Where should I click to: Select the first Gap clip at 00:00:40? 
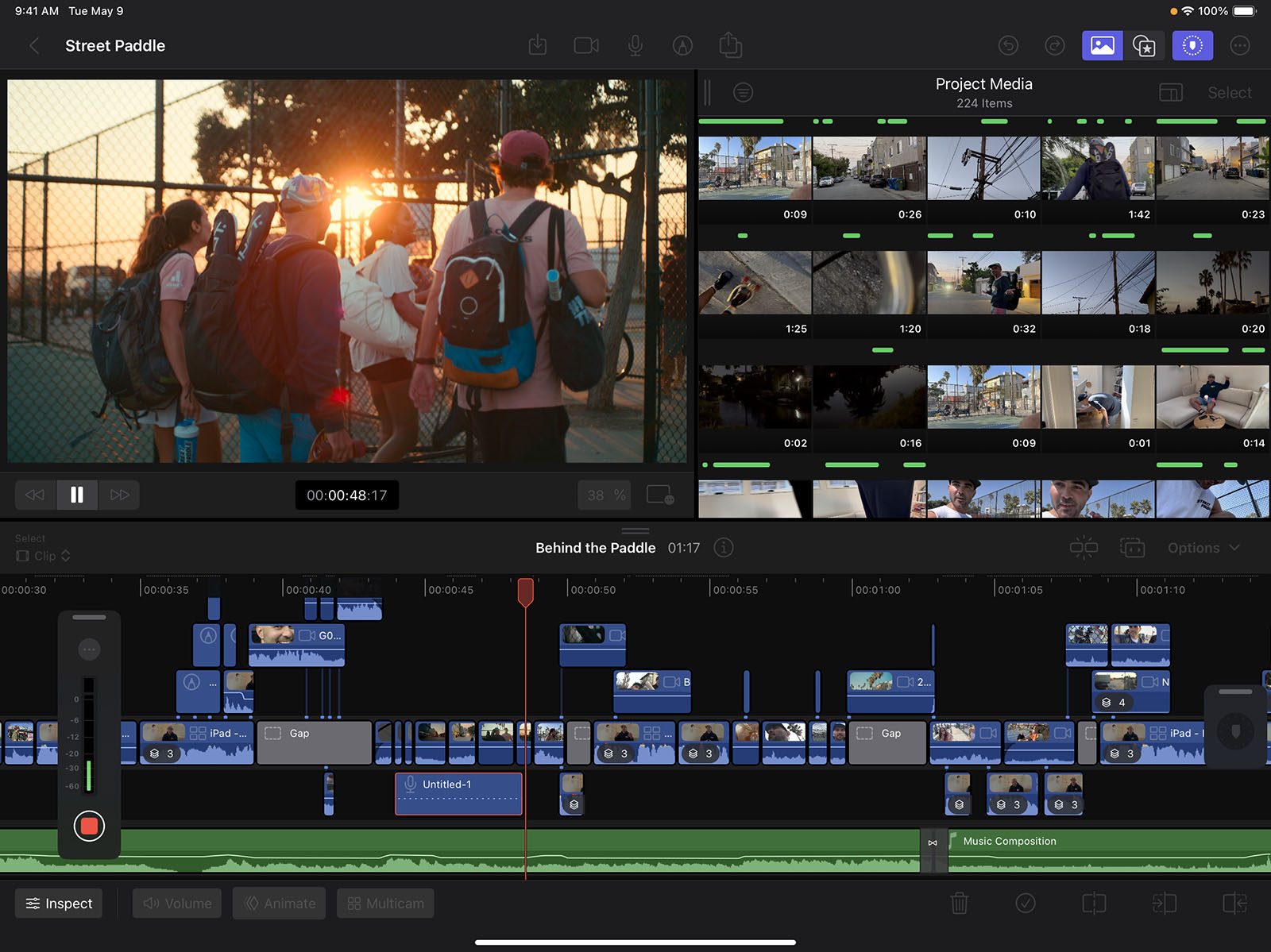click(x=315, y=742)
